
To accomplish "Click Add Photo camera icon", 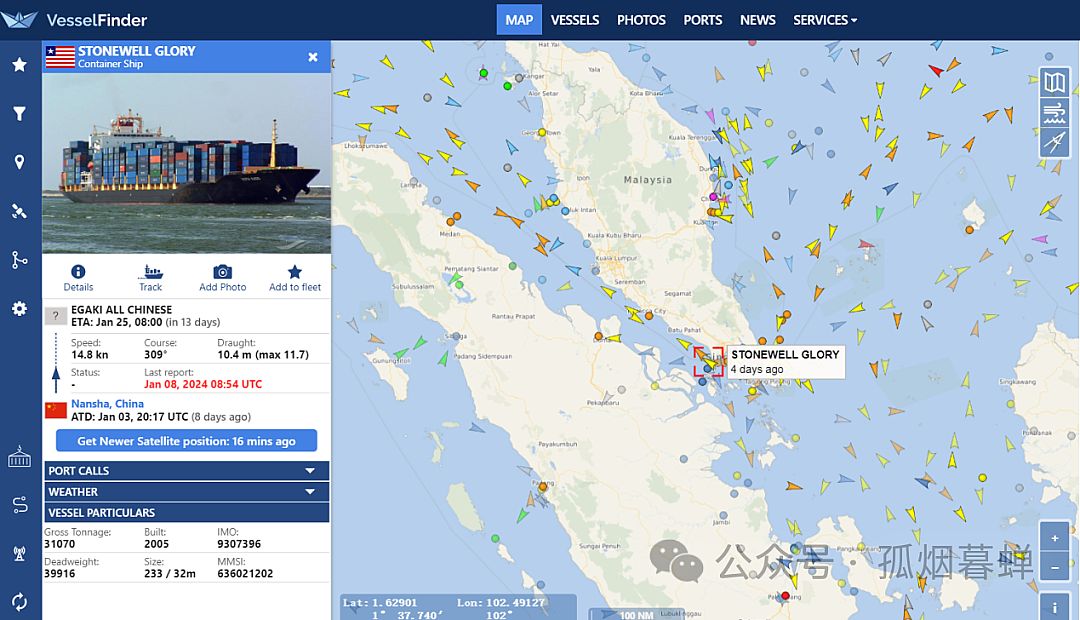I will pyautogui.click(x=222, y=272).
